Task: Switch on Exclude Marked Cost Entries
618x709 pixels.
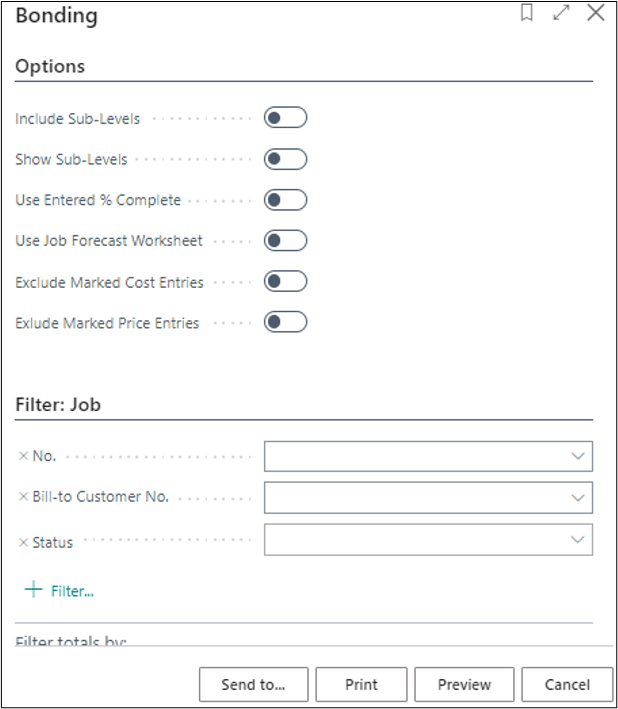Action: 285,282
